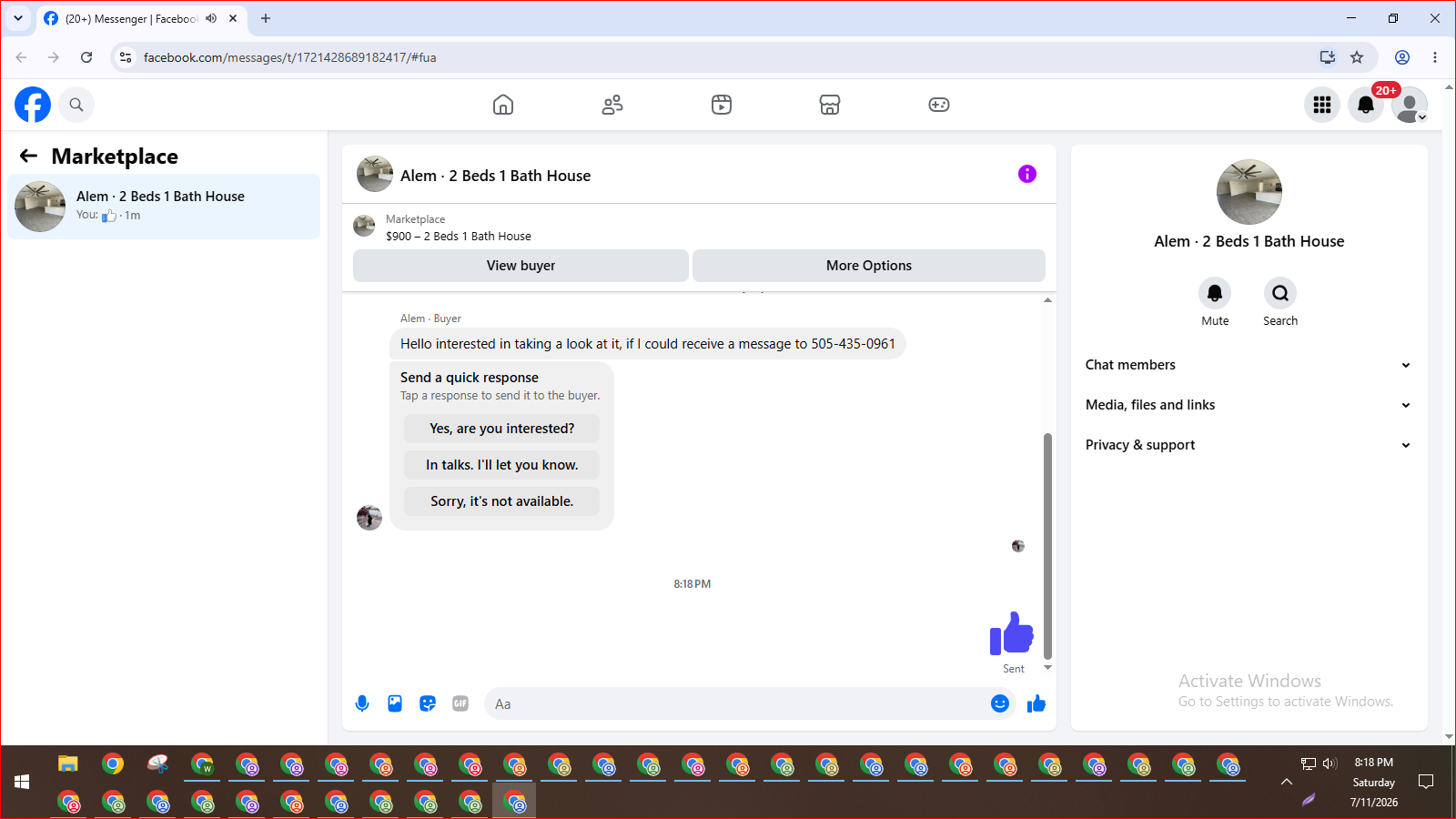This screenshot has width=1456, height=819.
Task: Click the chat scrollbar thumb
Action: (1047, 546)
